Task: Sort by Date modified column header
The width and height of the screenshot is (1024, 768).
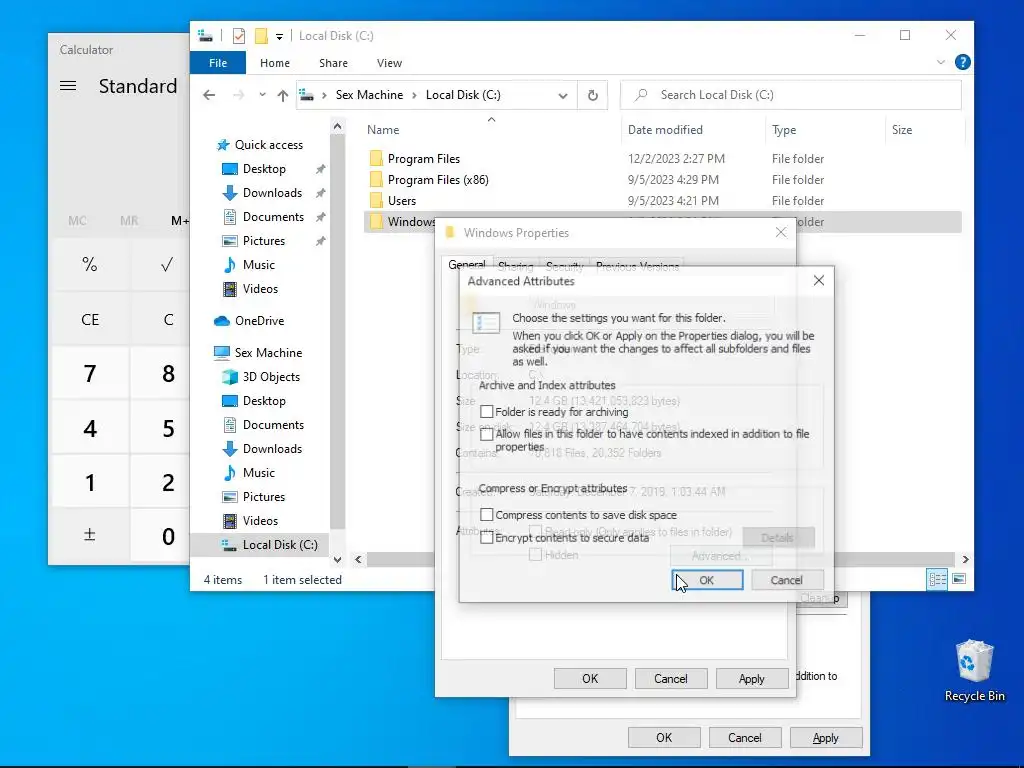Action: (x=665, y=130)
